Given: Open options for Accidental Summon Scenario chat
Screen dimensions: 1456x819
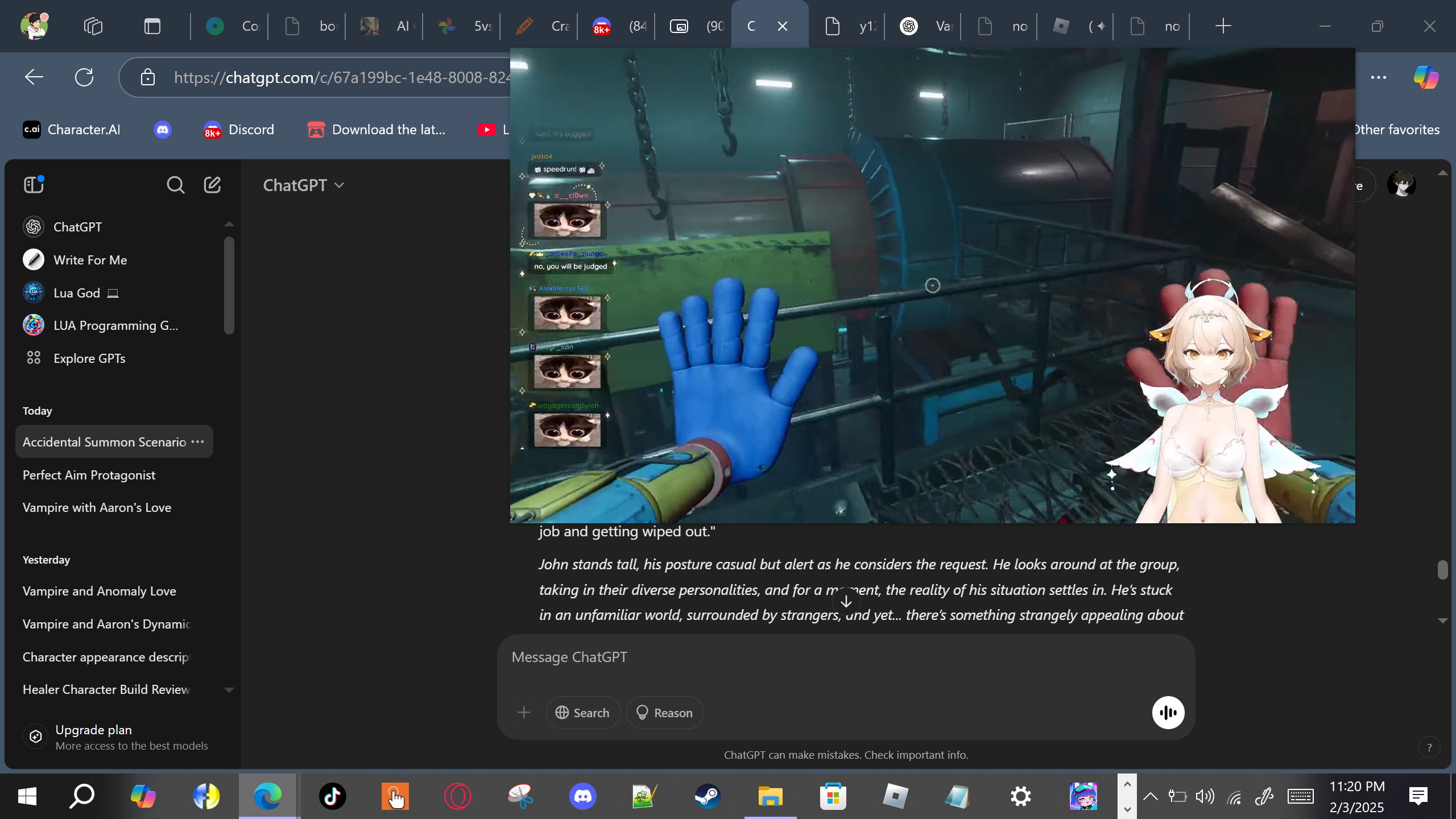Looking at the screenshot, I should [197, 442].
